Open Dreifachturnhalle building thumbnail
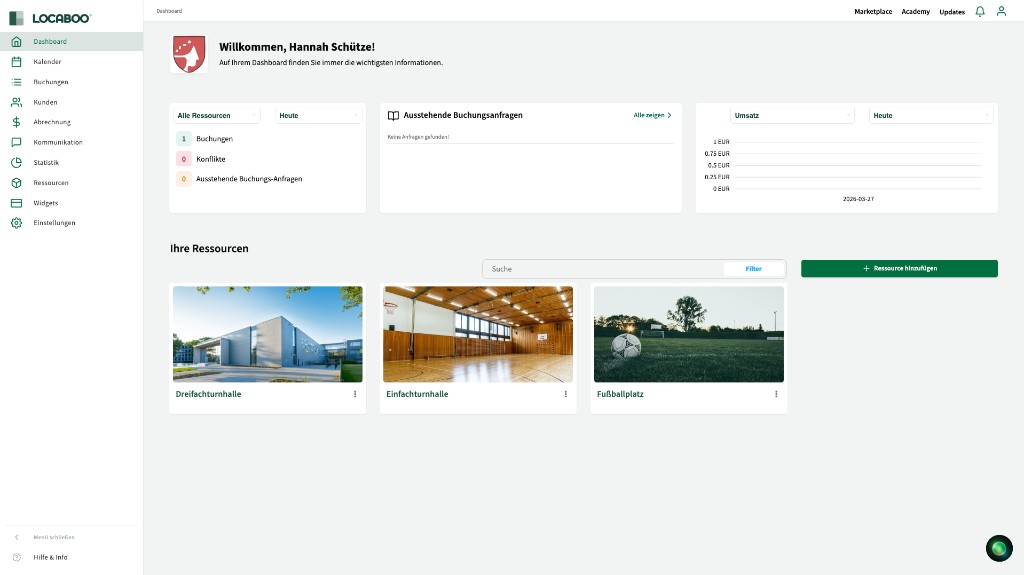The image size is (1024, 575). 268,334
